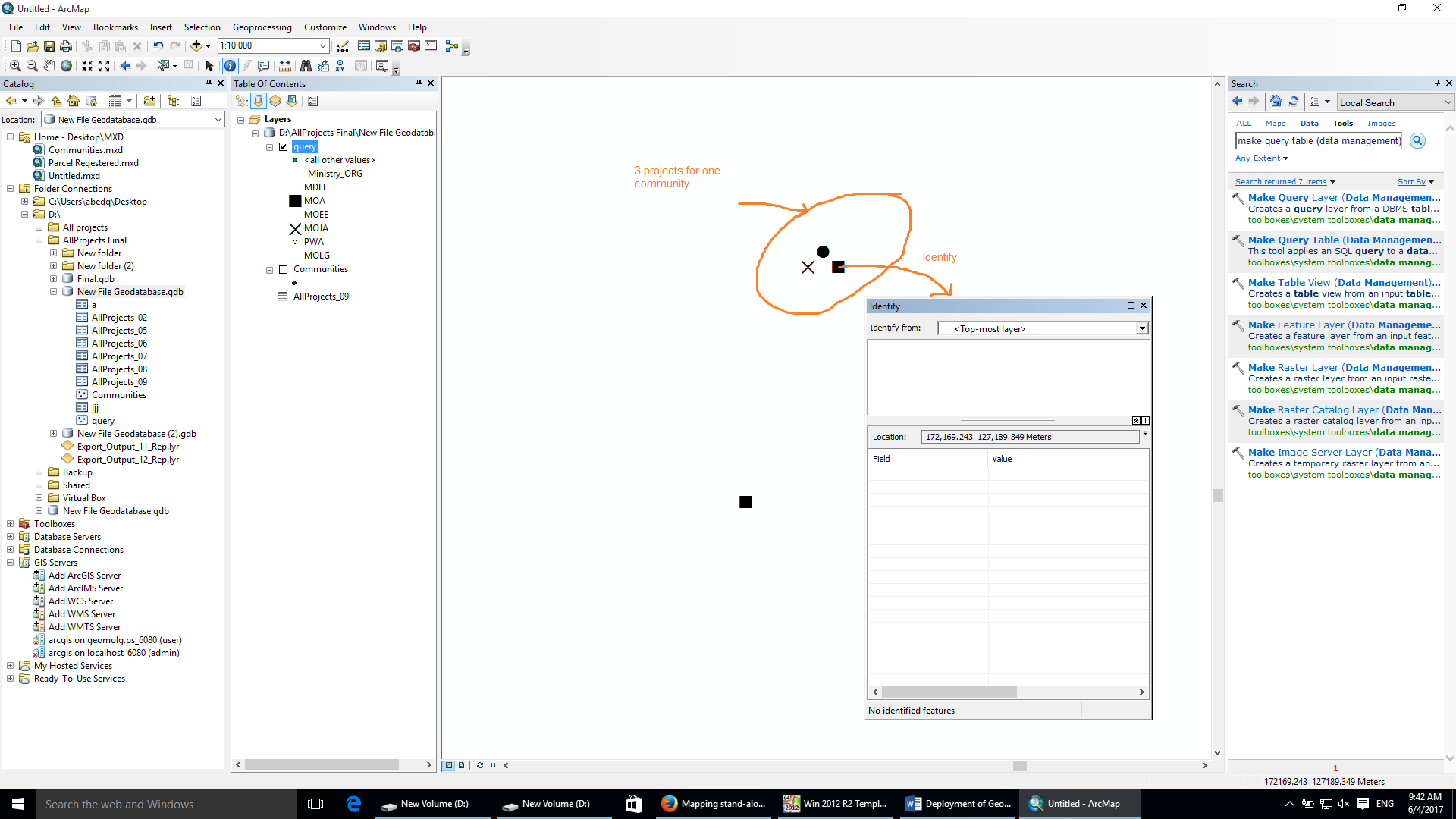Open the map scale dropdown

(323, 46)
